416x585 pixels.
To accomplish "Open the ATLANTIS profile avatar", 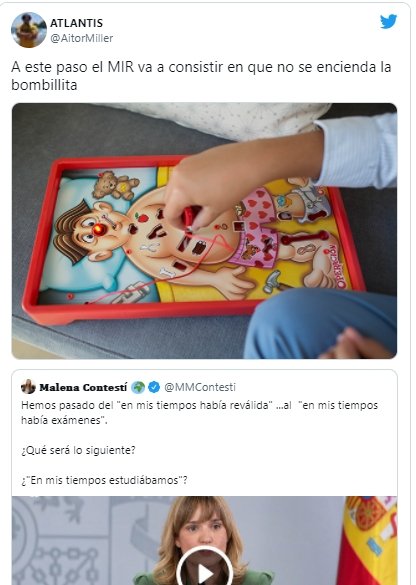I will [x=29, y=30].
